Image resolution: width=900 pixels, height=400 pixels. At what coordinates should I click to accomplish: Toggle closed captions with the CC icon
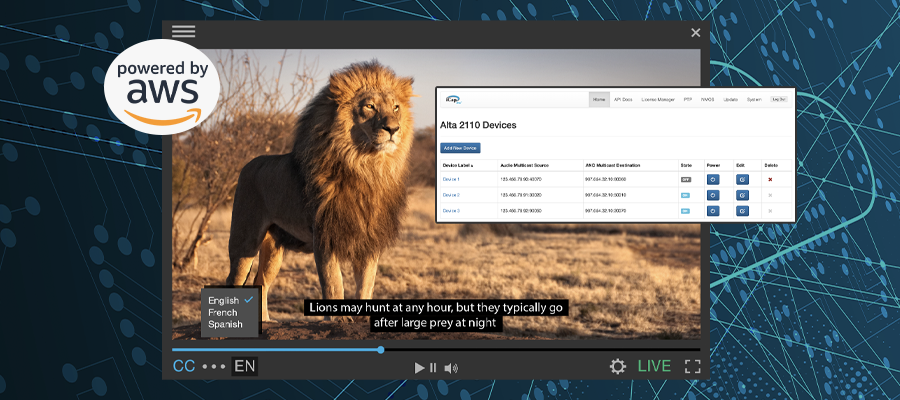coord(184,366)
